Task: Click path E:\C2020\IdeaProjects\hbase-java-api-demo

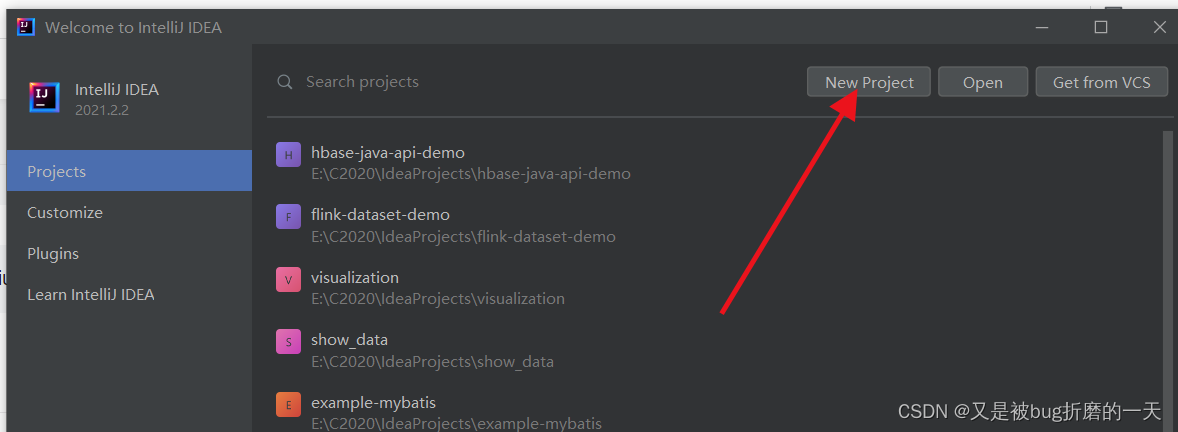Action: tap(471, 174)
